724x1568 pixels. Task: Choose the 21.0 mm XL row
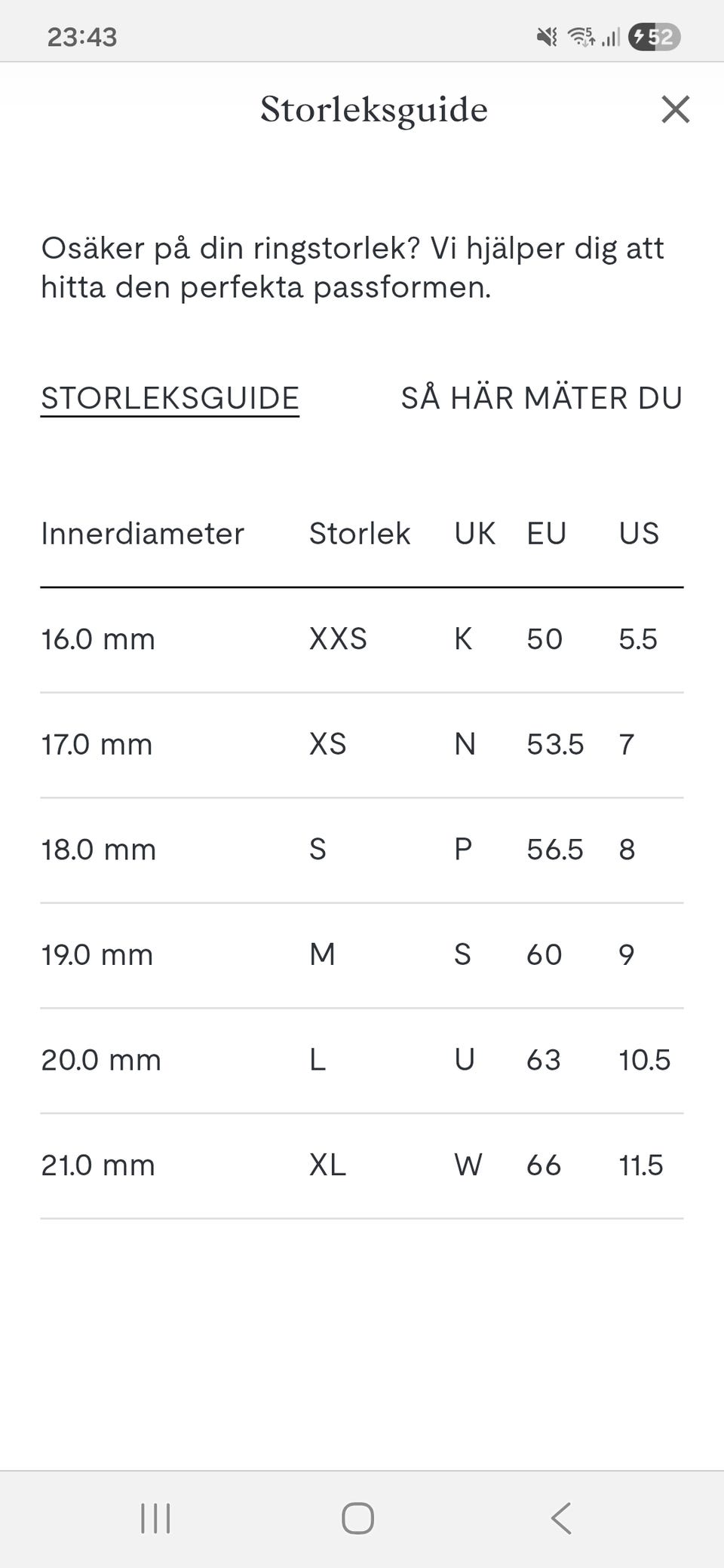click(x=362, y=1165)
